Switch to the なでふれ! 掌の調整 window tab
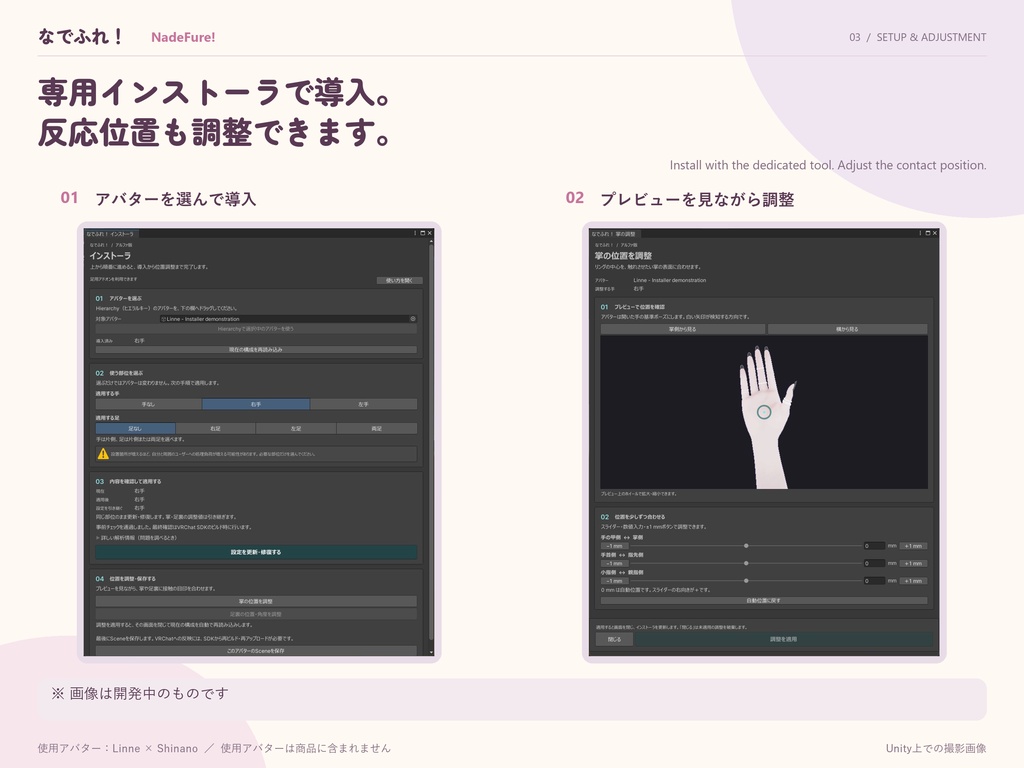This screenshot has width=1024, height=768. [614, 234]
